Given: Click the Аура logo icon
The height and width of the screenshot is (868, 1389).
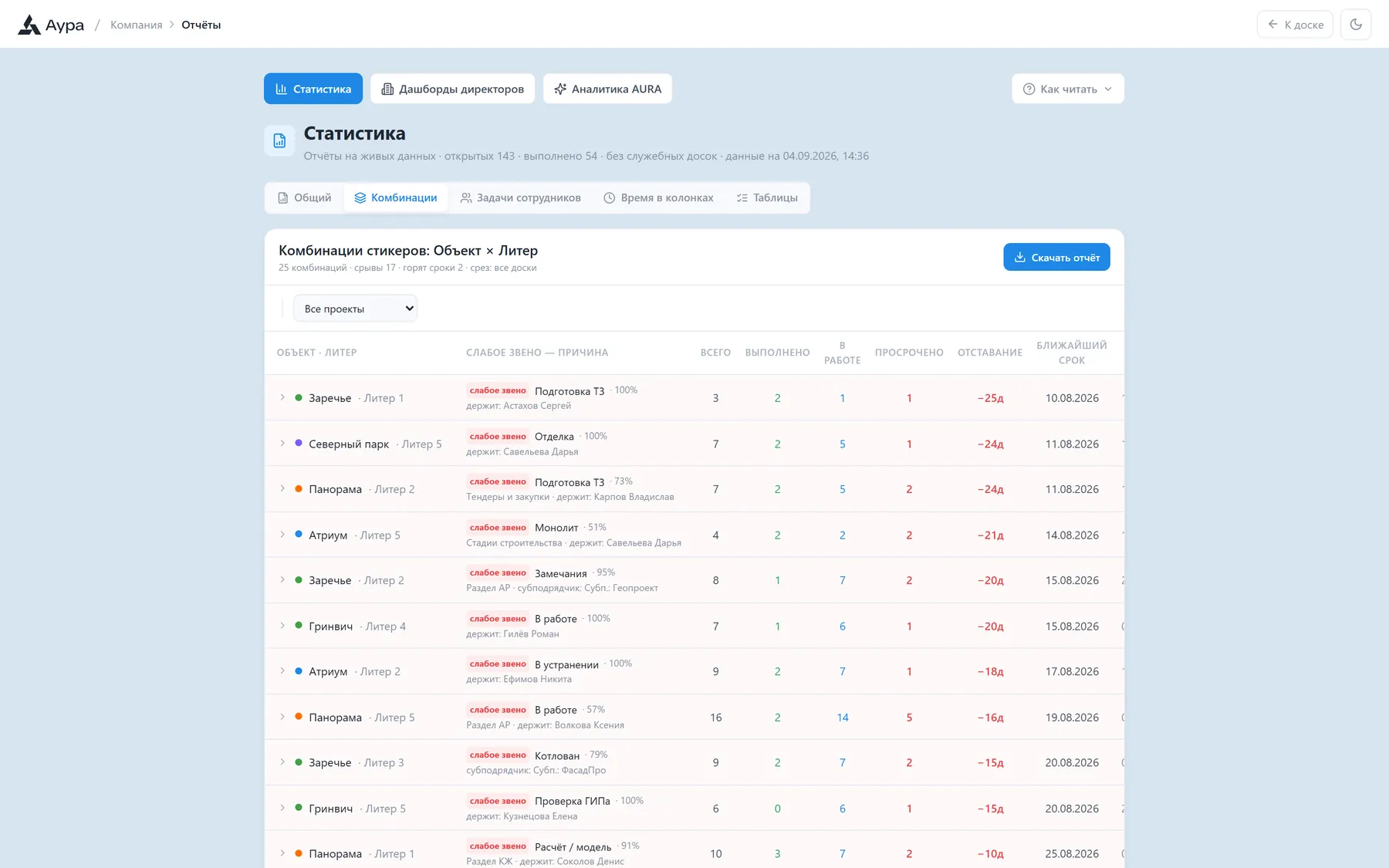Looking at the screenshot, I should [29, 25].
